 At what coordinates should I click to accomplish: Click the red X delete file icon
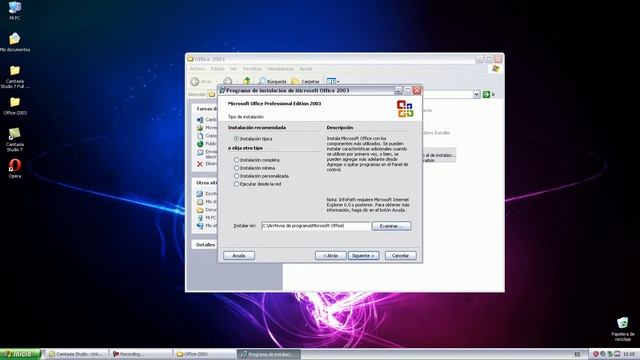(x=200, y=164)
